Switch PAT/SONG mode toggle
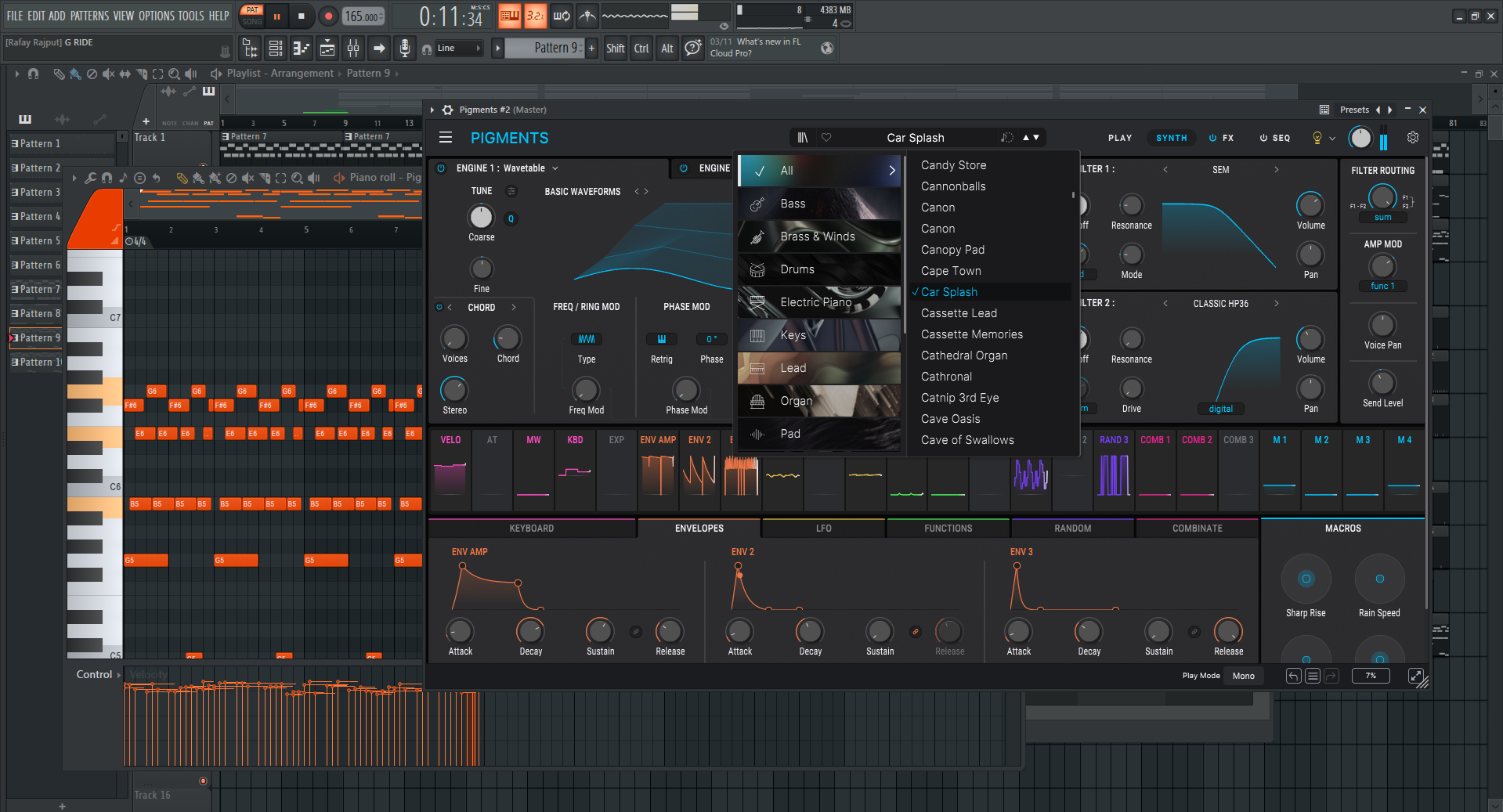The image size is (1503, 812). point(252,16)
